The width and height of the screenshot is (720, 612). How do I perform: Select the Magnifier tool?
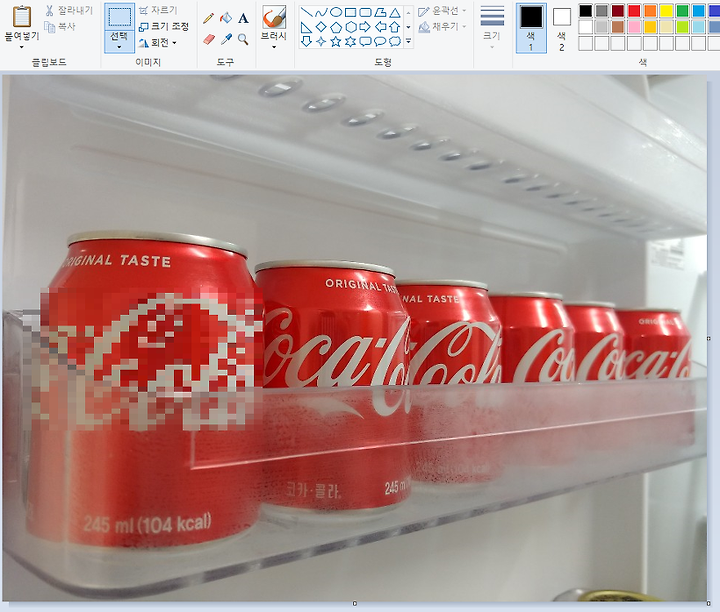click(x=243, y=39)
